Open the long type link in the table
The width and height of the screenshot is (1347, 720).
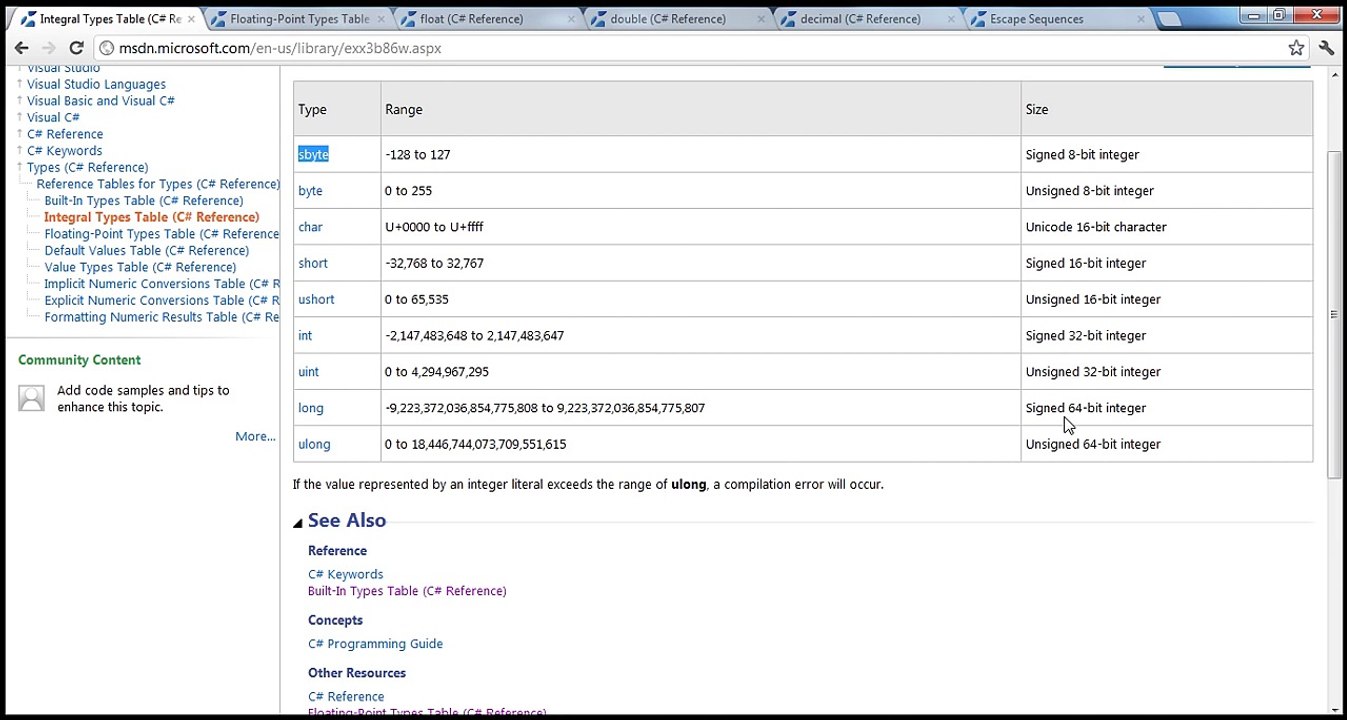[311, 408]
